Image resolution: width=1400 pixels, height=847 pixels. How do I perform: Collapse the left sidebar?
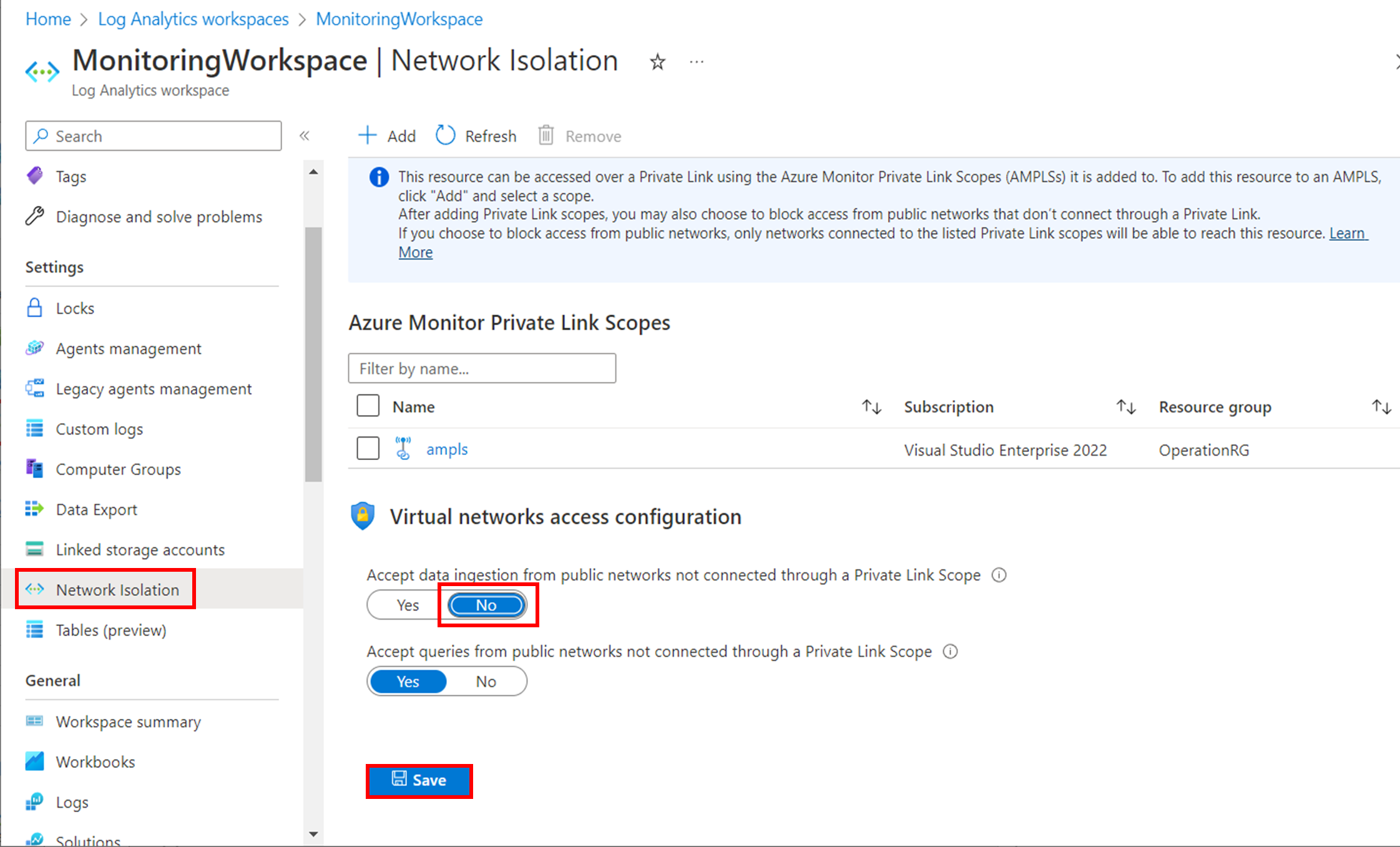tap(305, 135)
